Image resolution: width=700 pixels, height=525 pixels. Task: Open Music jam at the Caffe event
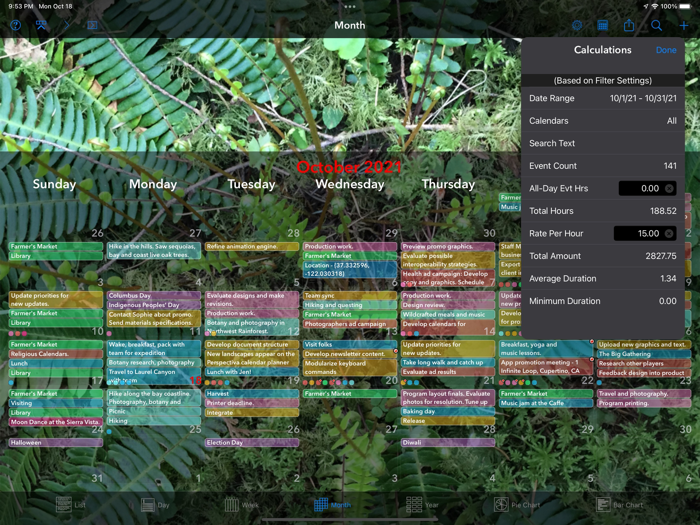(546, 403)
